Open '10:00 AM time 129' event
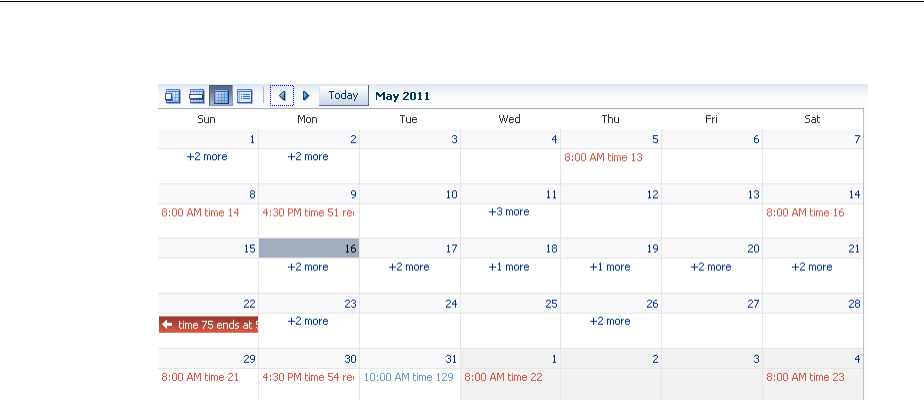 pyautogui.click(x=408, y=377)
